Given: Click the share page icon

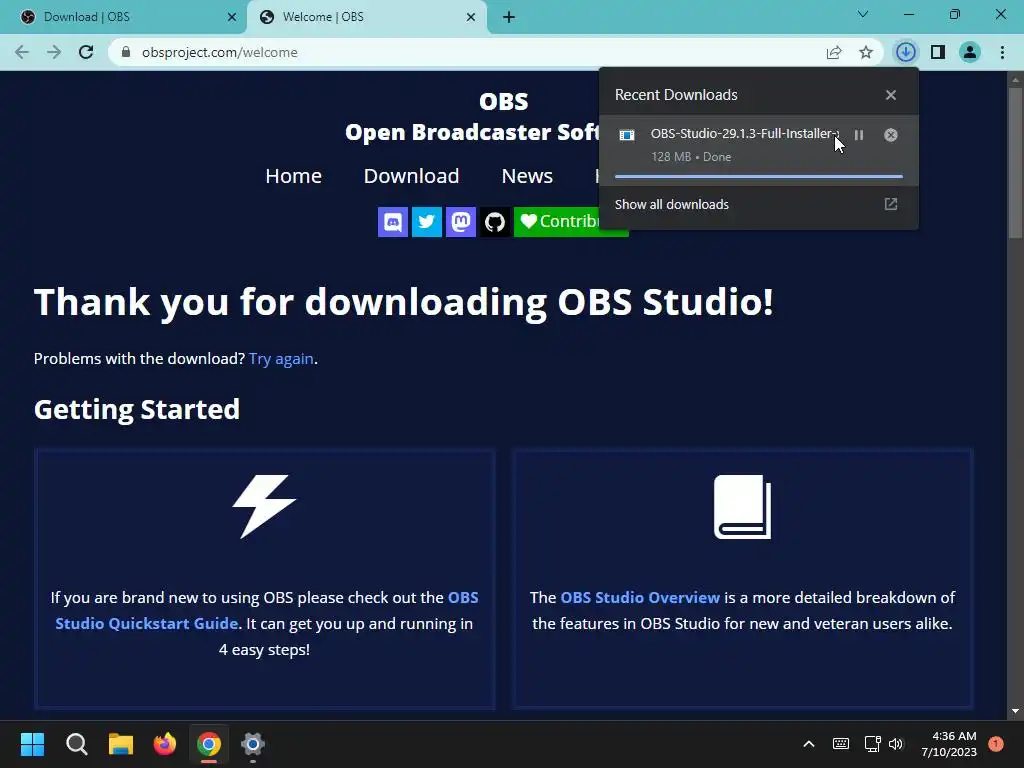Looking at the screenshot, I should pos(834,52).
